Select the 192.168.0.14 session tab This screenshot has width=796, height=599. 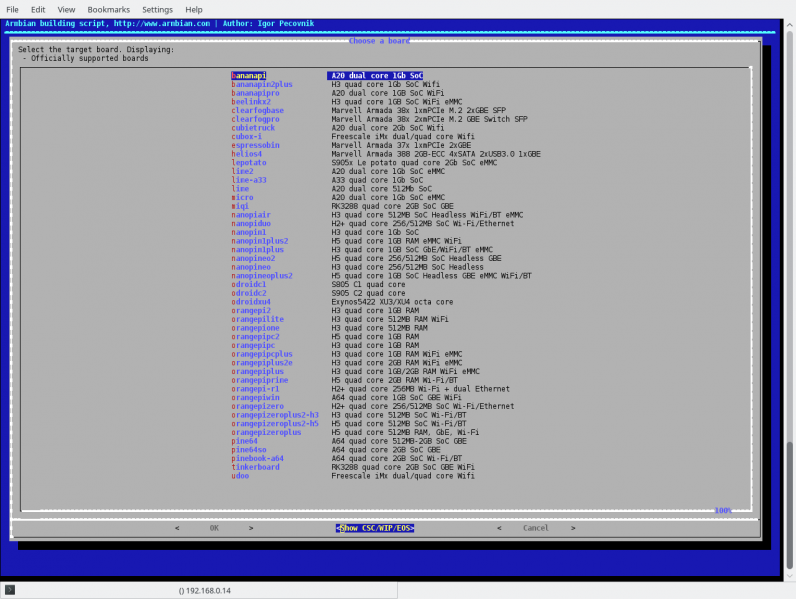point(205,590)
